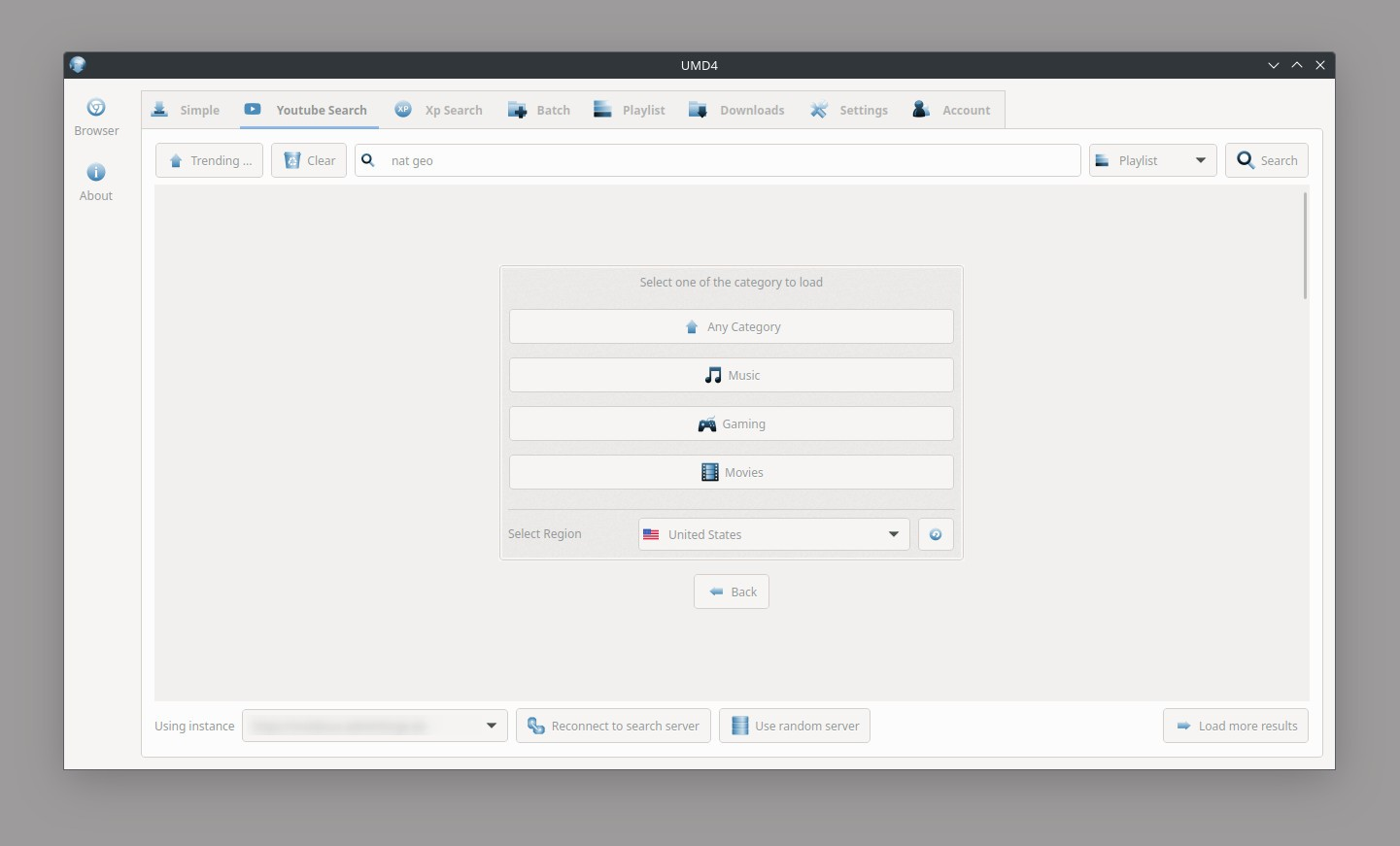Select the Music category
Viewport: 1400px width, 846px height.
point(732,375)
